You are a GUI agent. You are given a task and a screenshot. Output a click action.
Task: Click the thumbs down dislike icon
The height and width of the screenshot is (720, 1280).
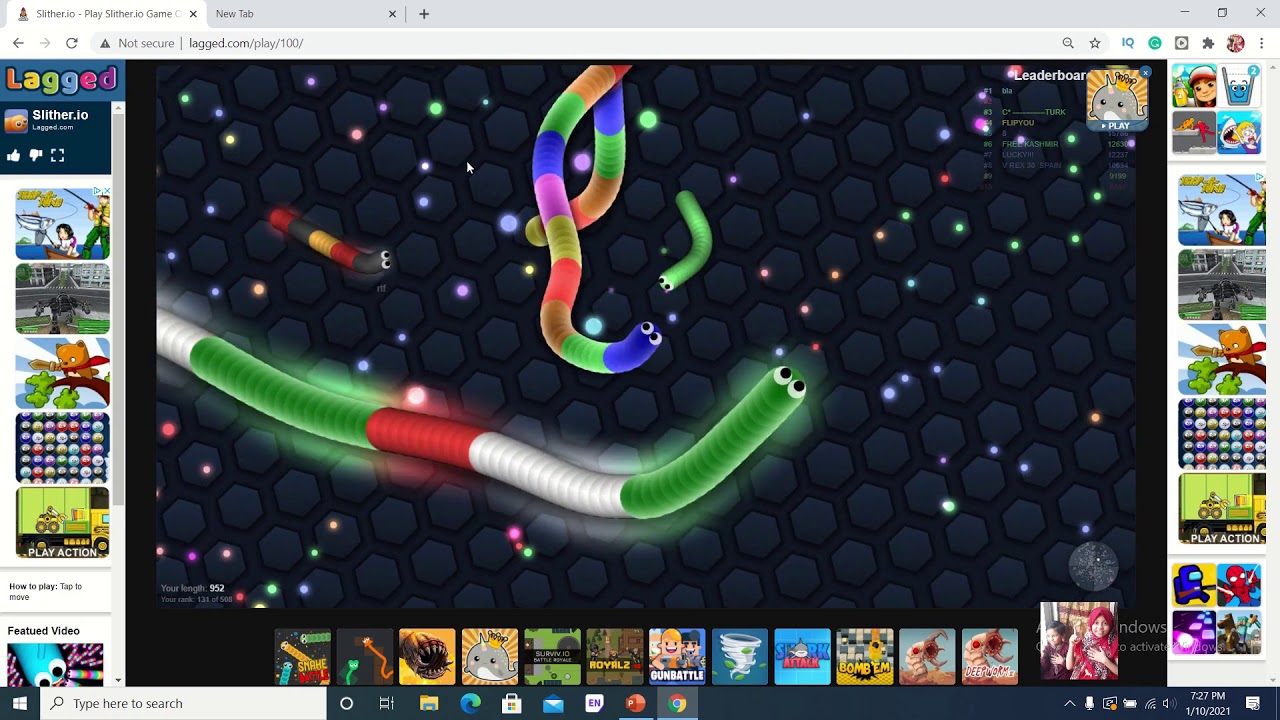click(36, 155)
